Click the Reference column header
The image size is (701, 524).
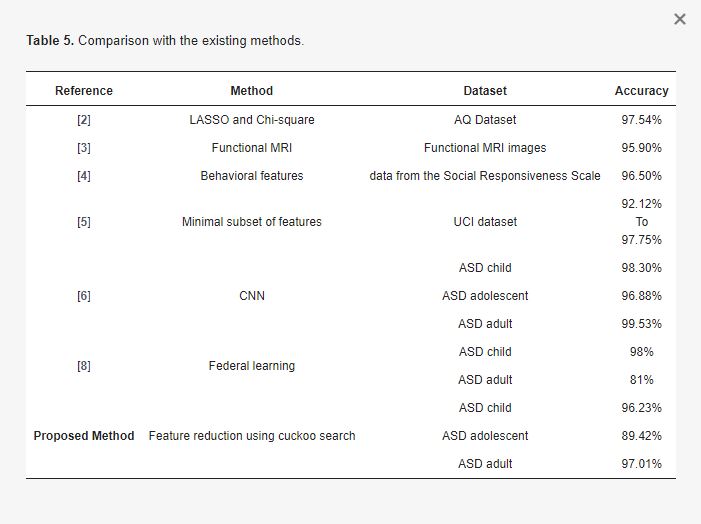coord(84,91)
